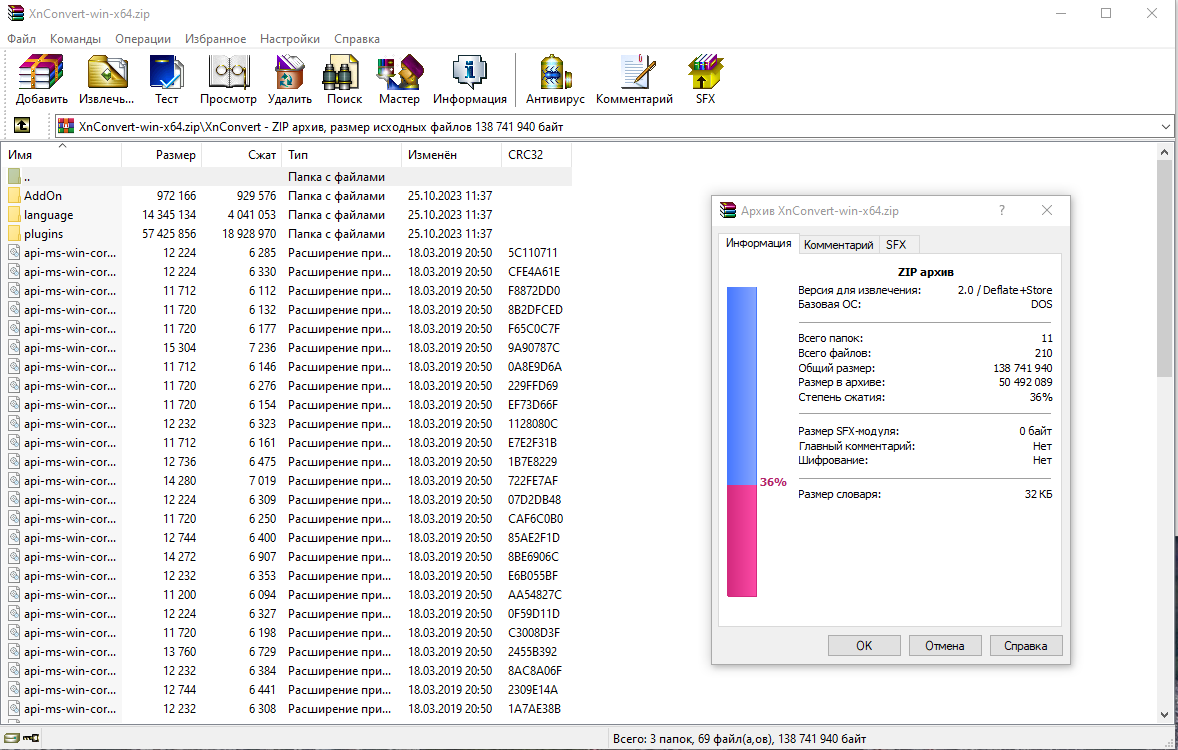Open the Избранное menu
This screenshot has width=1178, height=750.
(215, 38)
